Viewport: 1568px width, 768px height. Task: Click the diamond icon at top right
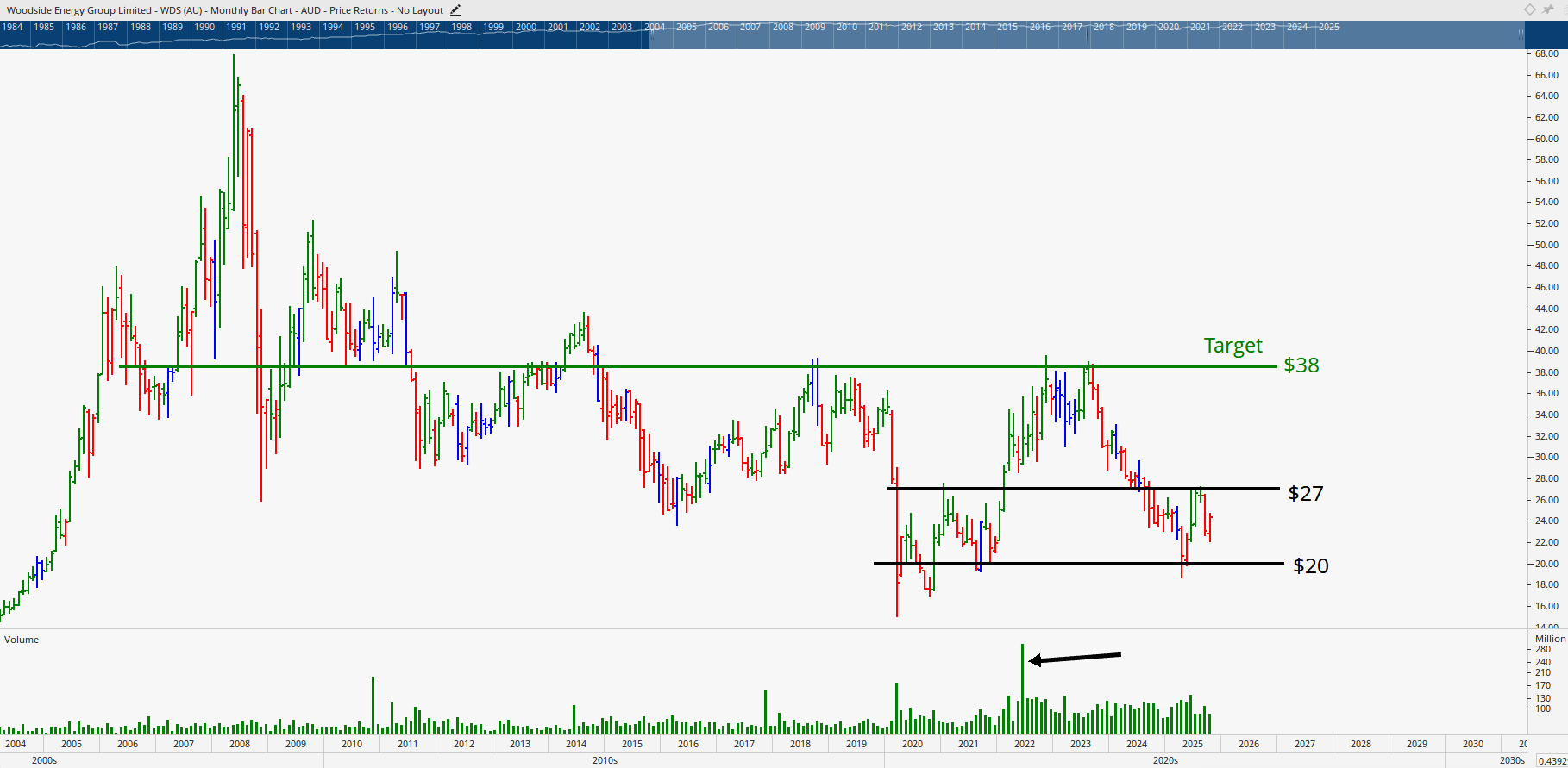coord(1529,9)
